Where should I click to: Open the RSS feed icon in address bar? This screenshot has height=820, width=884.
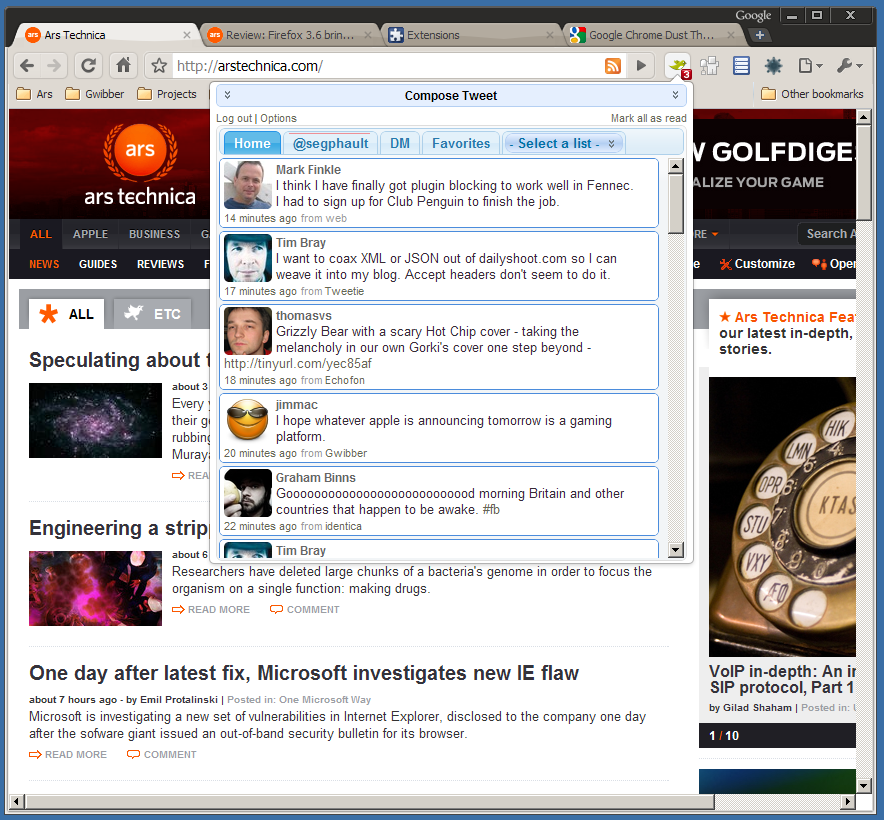tap(613, 66)
